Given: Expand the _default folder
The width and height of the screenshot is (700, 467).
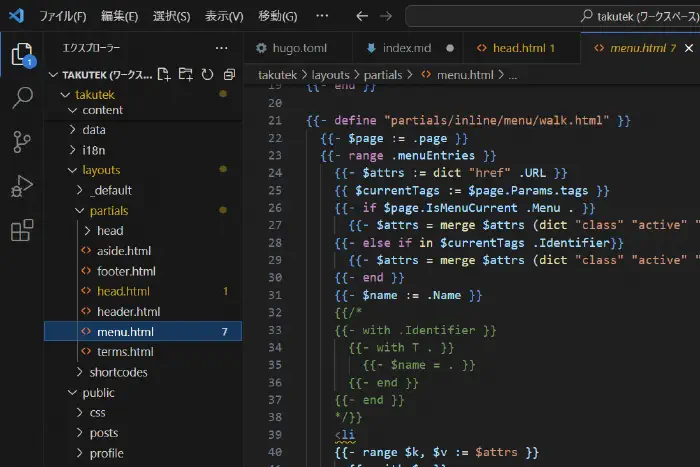Looking at the screenshot, I should [x=110, y=190].
